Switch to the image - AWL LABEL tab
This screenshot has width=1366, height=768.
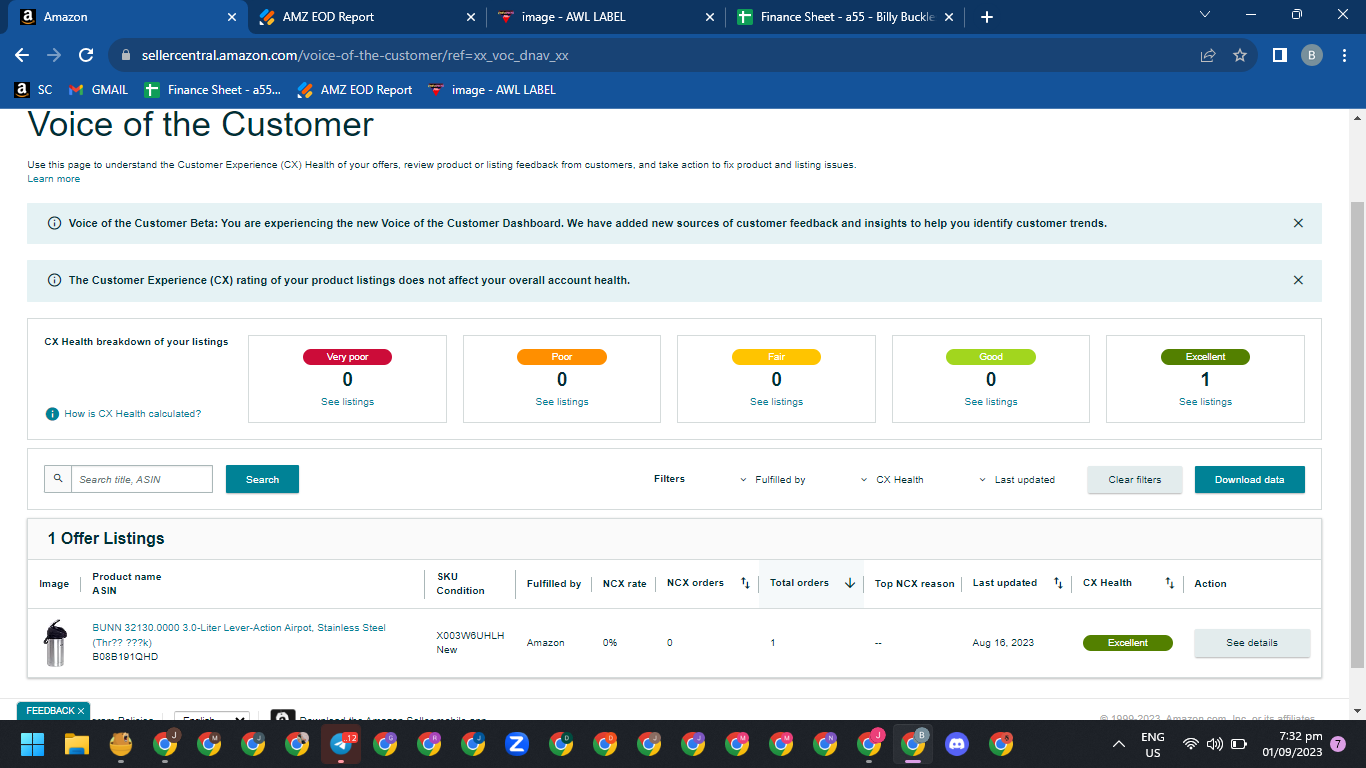click(x=604, y=17)
